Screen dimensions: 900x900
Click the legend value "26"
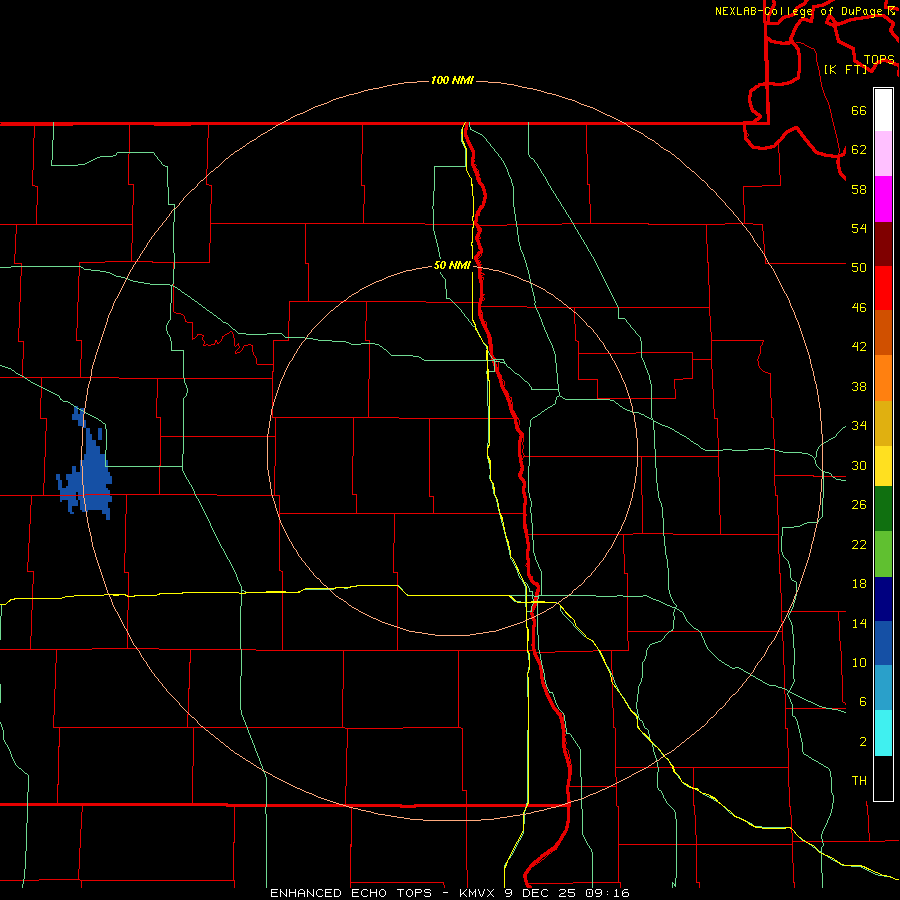coord(859,505)
